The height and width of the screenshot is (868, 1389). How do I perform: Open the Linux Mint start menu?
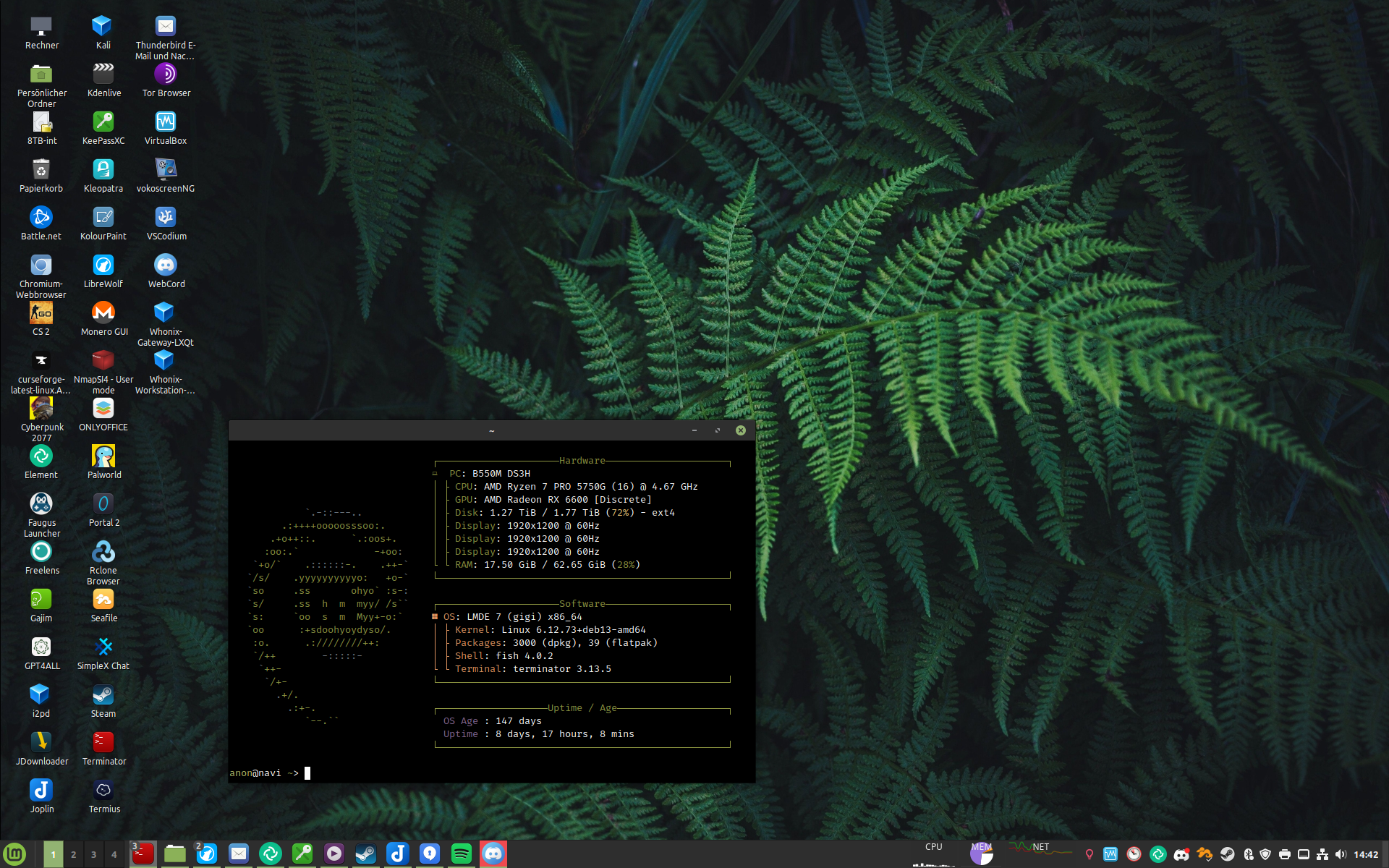[14, 854]
